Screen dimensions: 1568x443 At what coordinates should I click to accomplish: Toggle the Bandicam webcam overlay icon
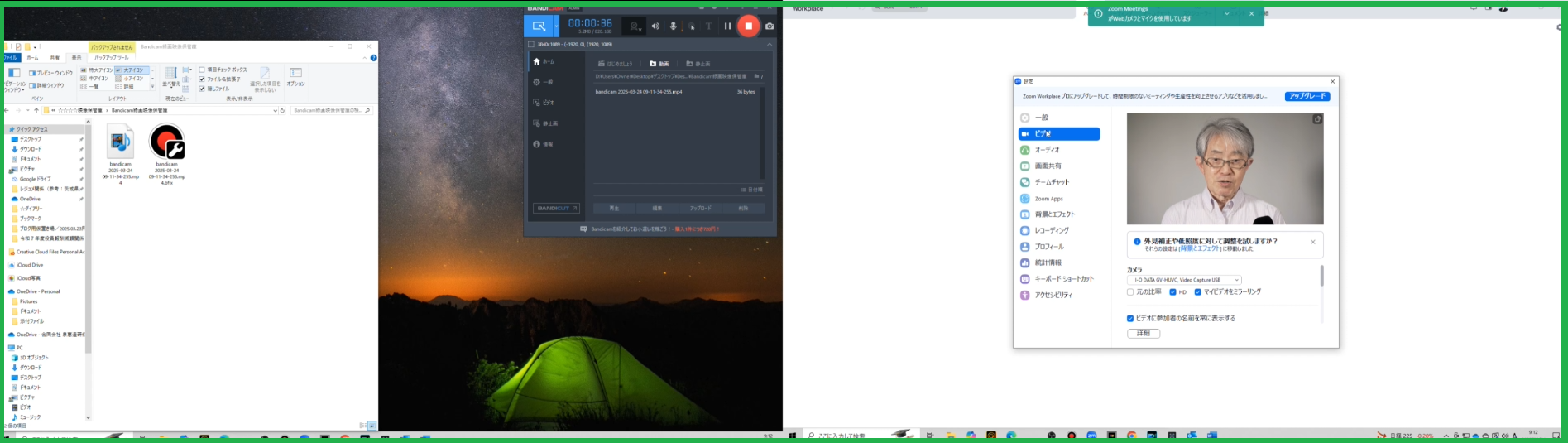pos(634,26)
